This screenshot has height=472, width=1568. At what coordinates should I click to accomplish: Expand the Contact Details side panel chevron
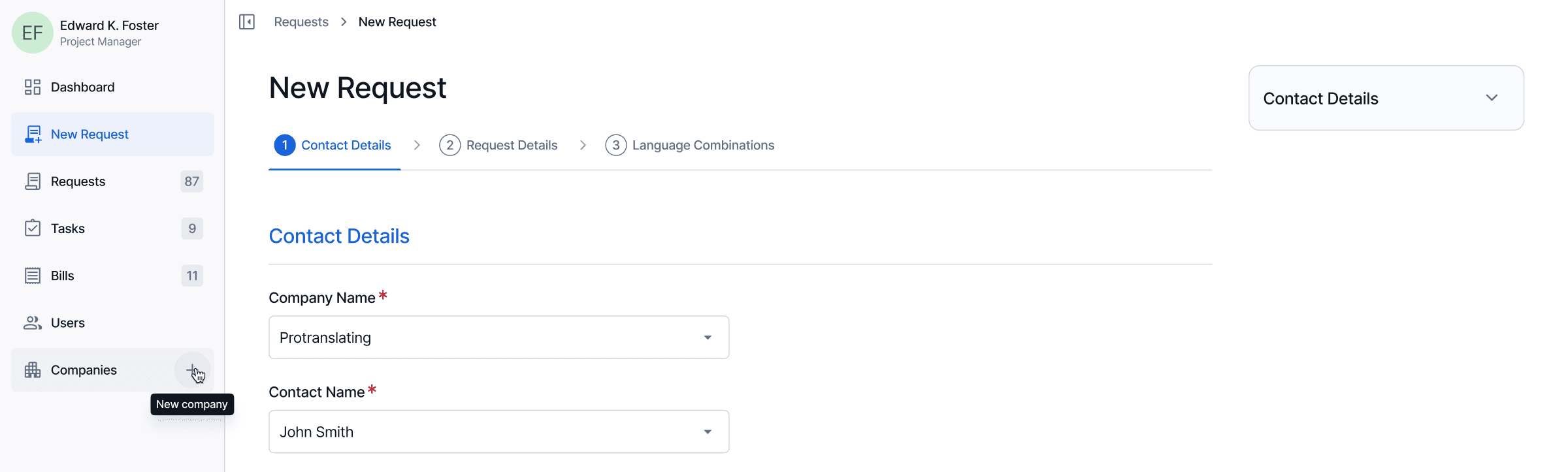(x=1492, y=98)
